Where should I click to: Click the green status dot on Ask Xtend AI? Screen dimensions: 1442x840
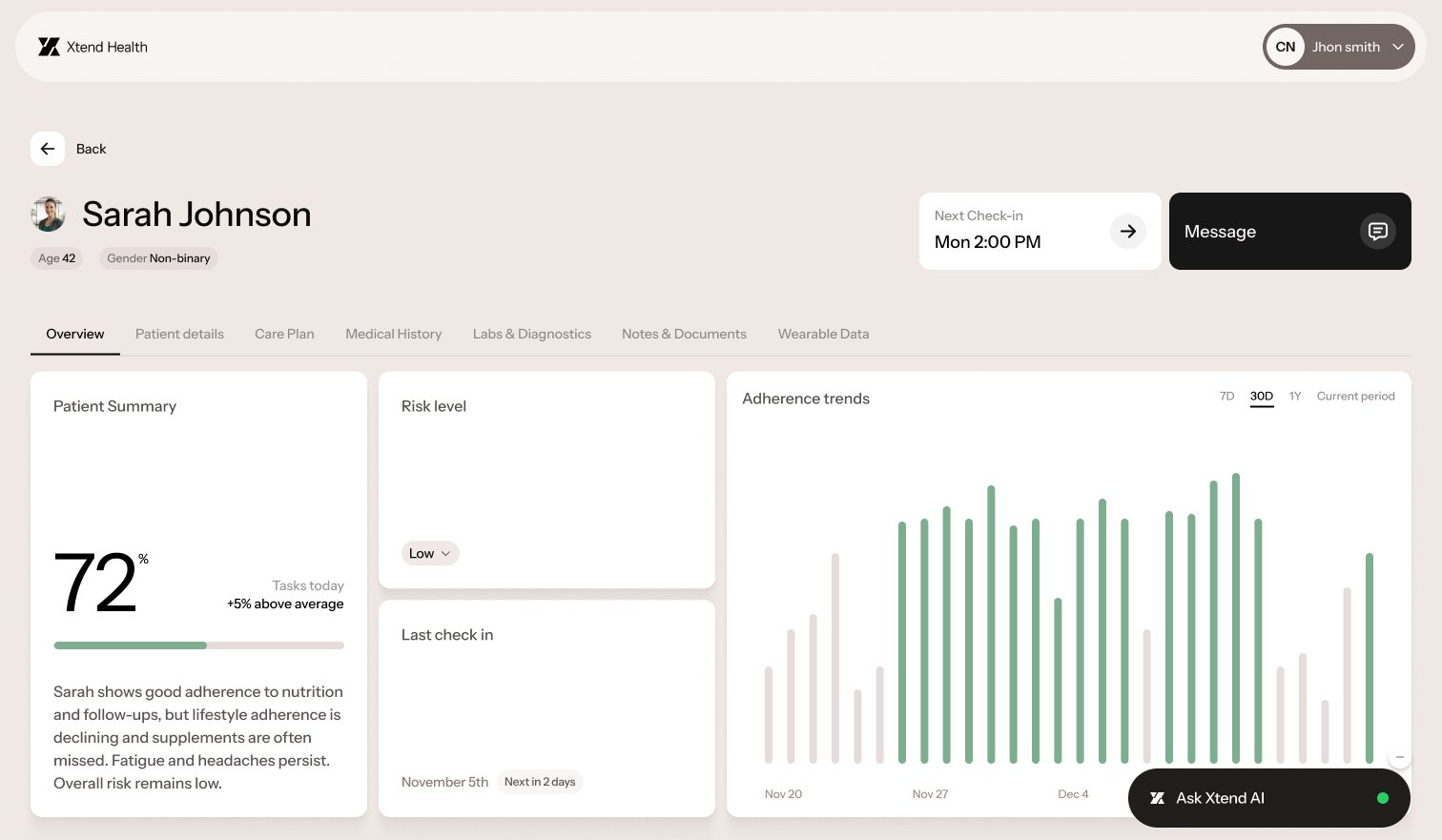1383,799
